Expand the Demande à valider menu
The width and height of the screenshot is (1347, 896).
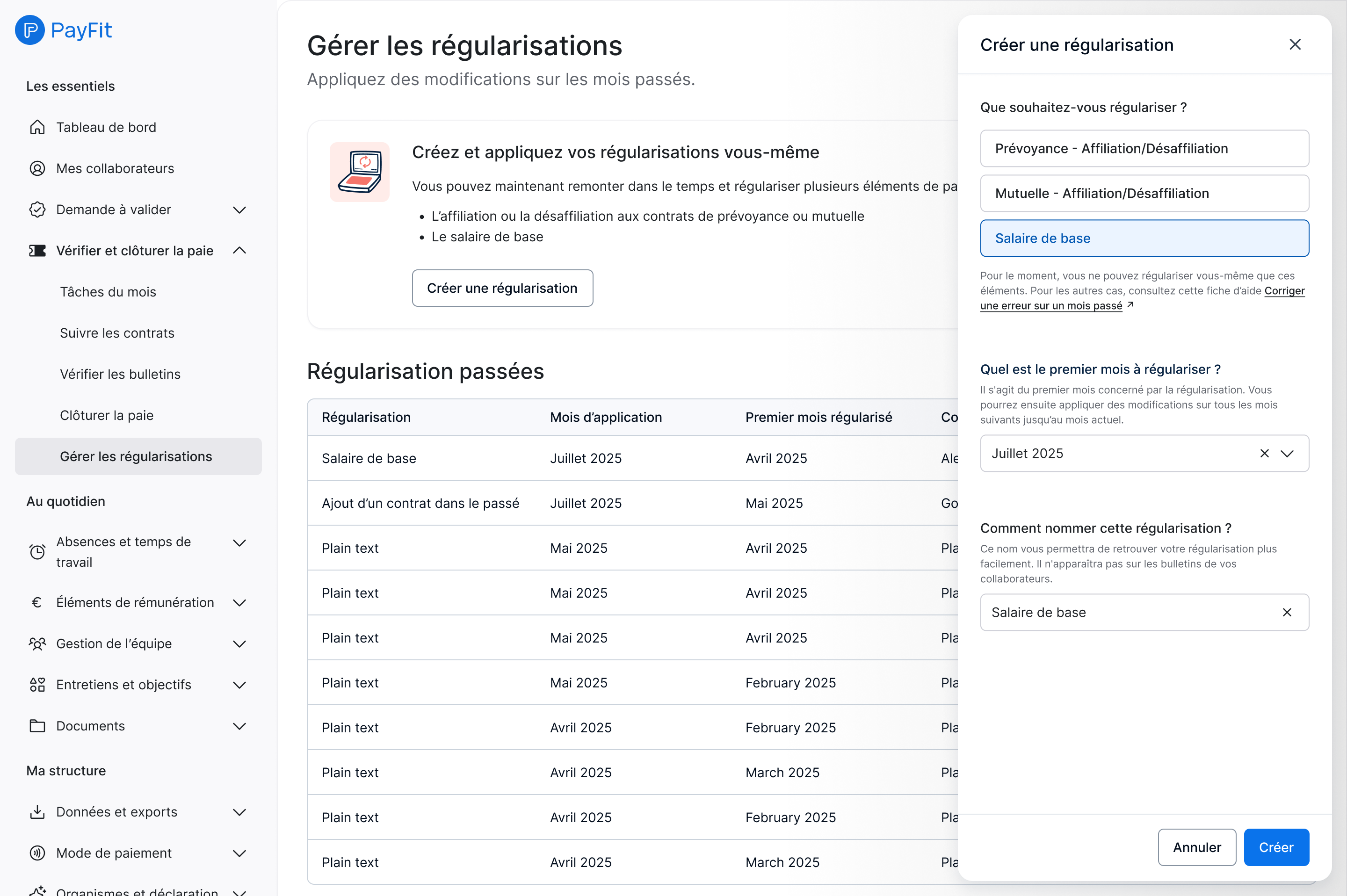[x=239, y=210]
